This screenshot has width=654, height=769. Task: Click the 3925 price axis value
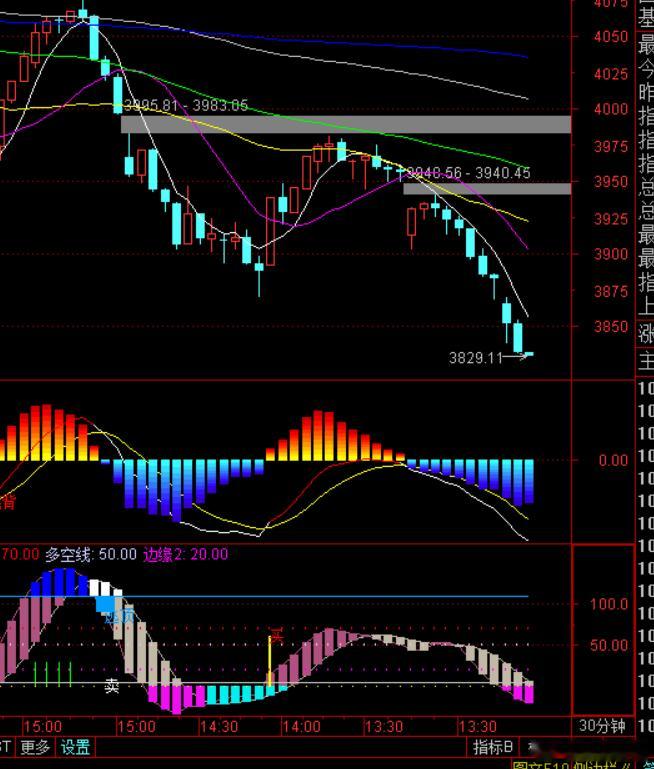[x=611, y=219]
